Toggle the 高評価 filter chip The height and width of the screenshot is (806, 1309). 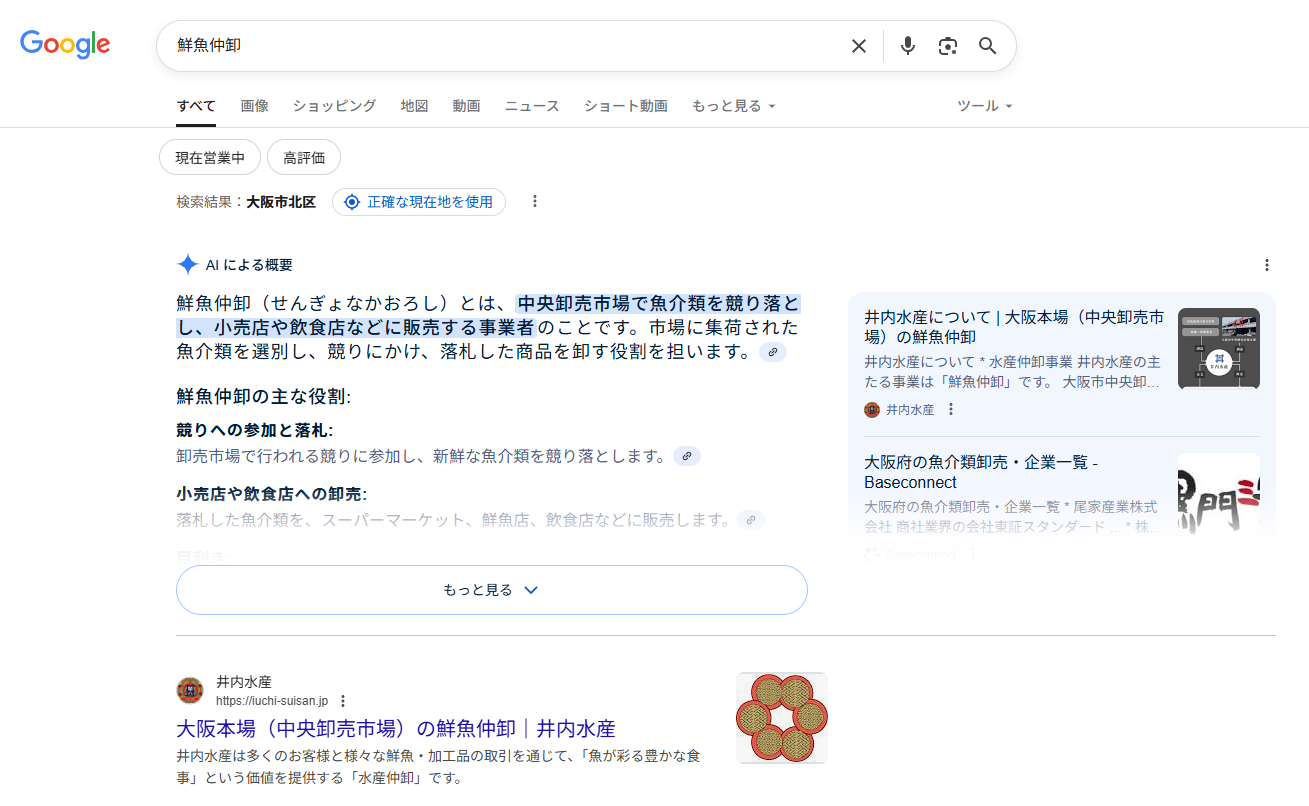tap(304, 158)
